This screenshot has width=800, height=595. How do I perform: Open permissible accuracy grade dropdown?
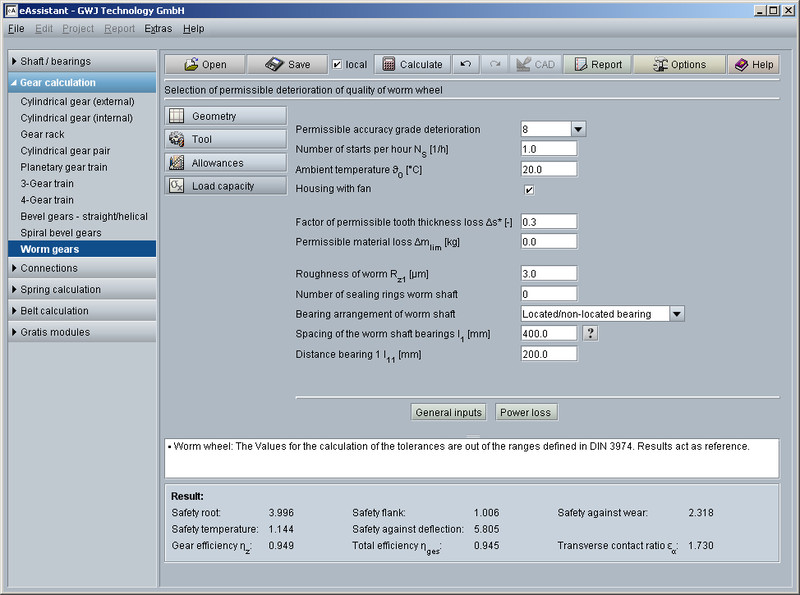pos(578,129)
